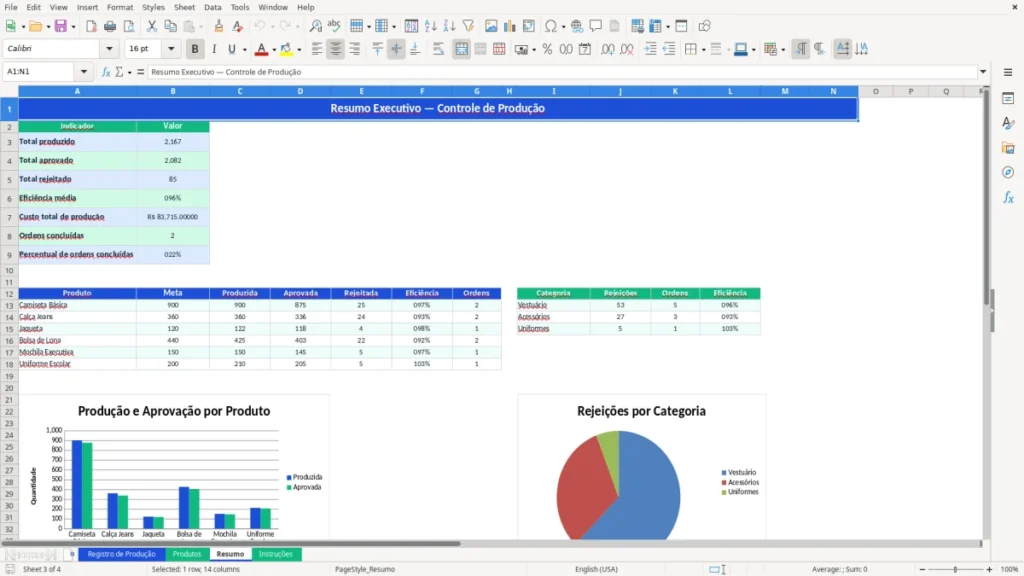
Task: Open the Data menu
Action: 213,7
